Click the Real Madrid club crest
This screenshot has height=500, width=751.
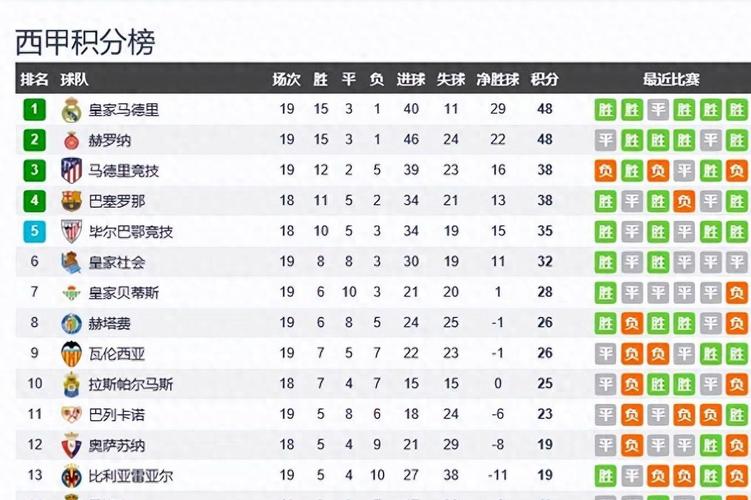pos(71,110)
